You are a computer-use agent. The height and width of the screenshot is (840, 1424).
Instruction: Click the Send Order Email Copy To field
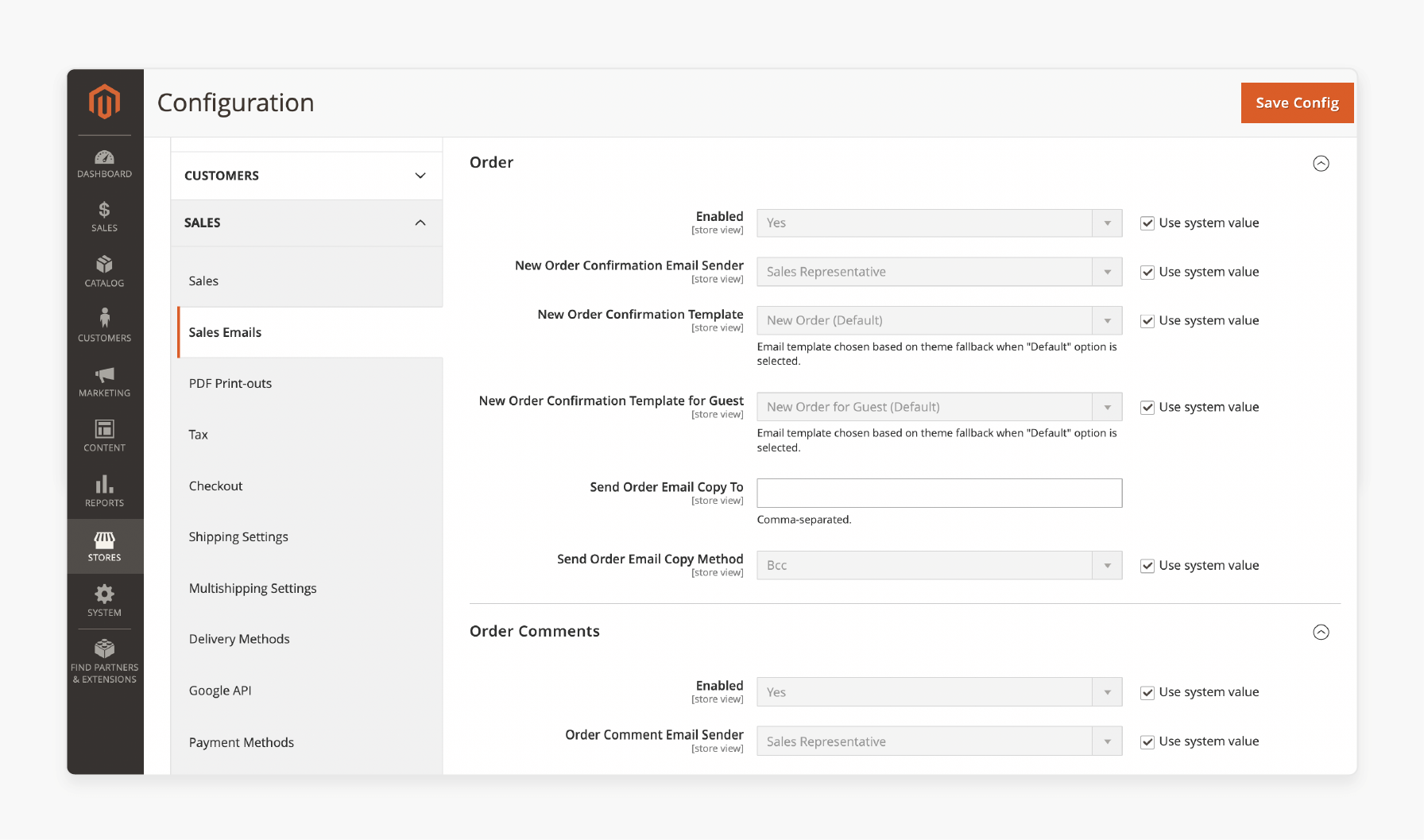pos(939,494)
